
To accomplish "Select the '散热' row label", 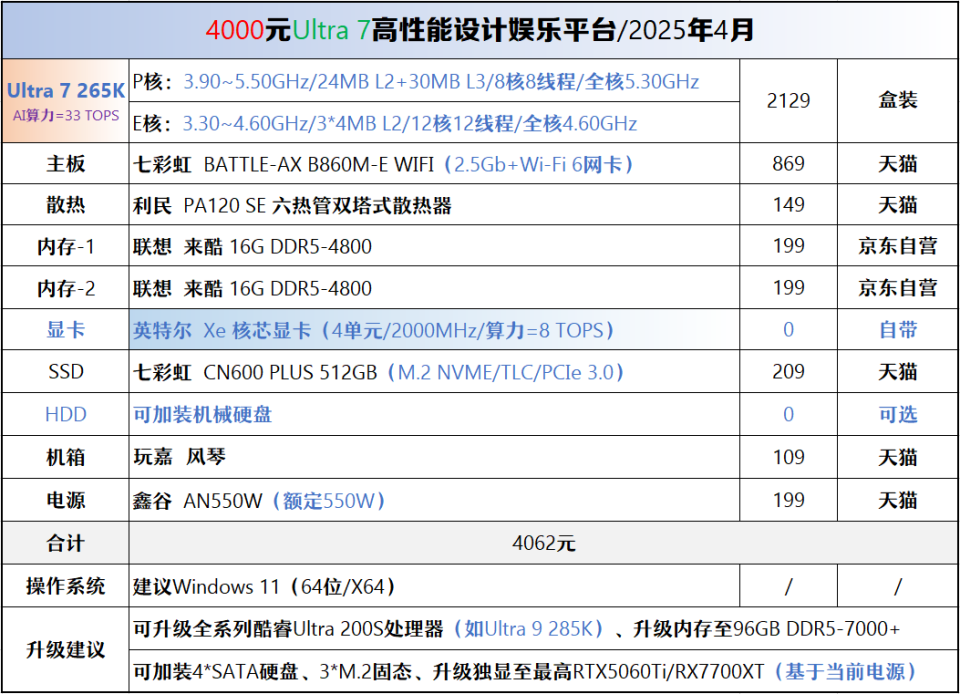I will (66, 205).
